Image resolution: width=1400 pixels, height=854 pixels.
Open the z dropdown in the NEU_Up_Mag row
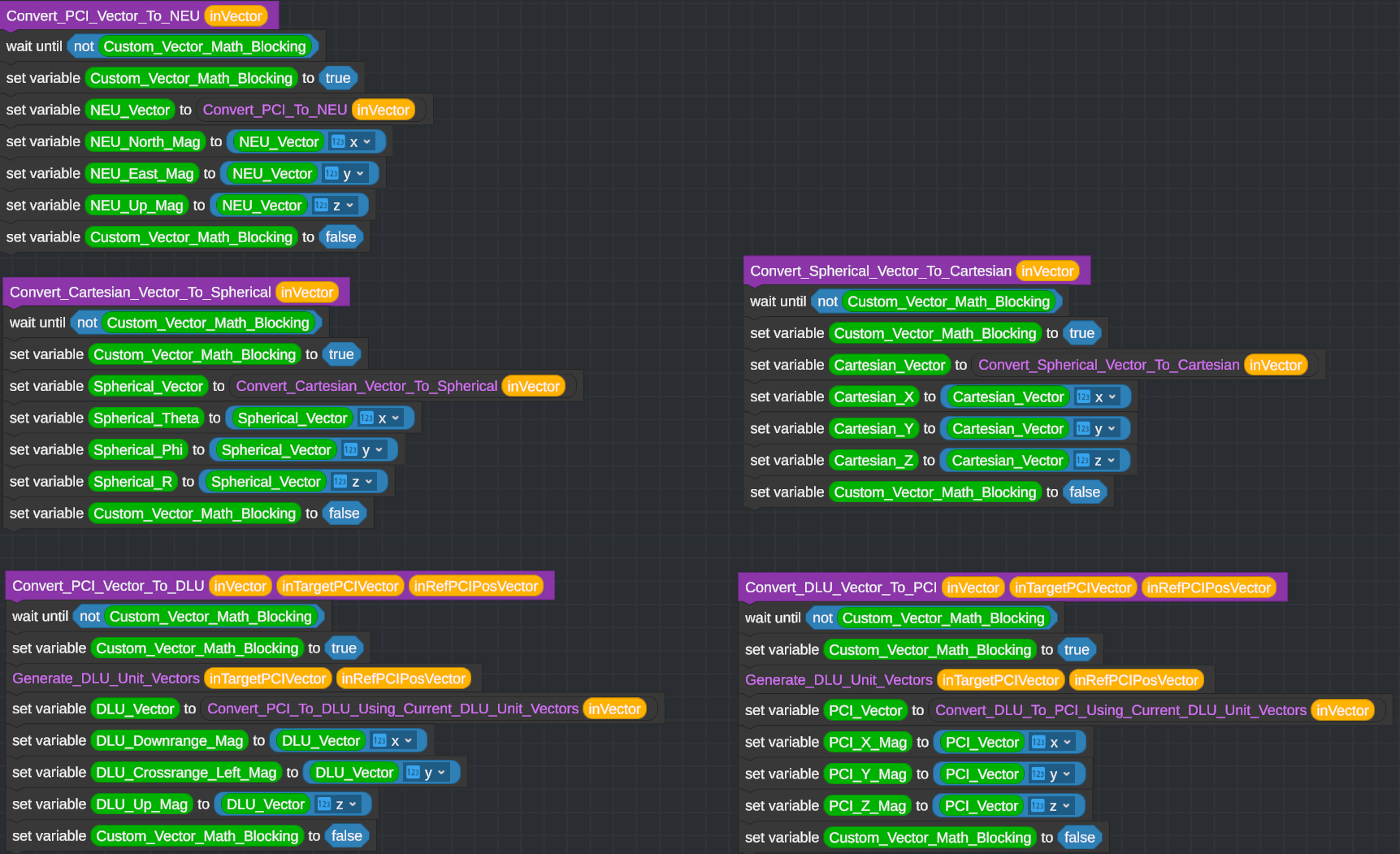point(336,206)
